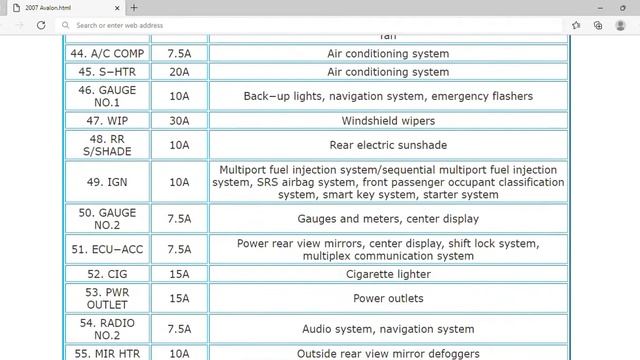Select the 44. A/C COMP cell
Image resolution: width=640 pixels, height=360 pixels.
tap(107, 53)
